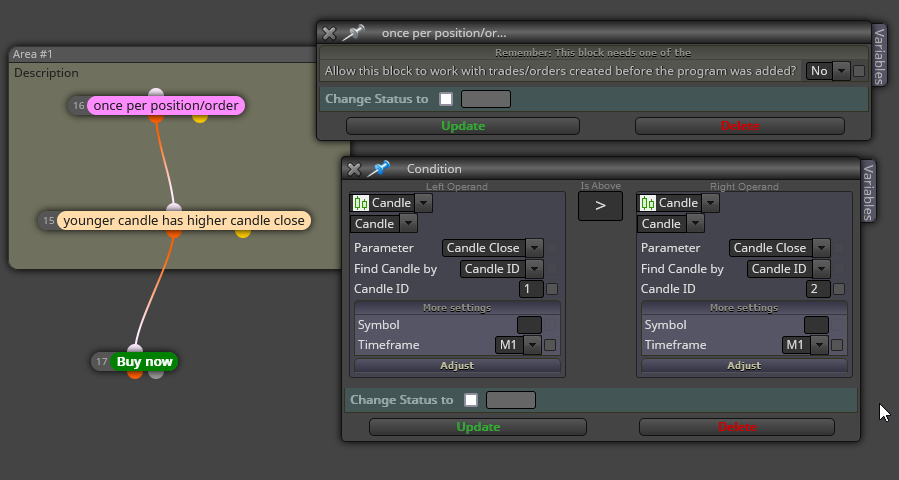Tick checkbox next to Left Operand Candle ID

(x=552, y=289)
